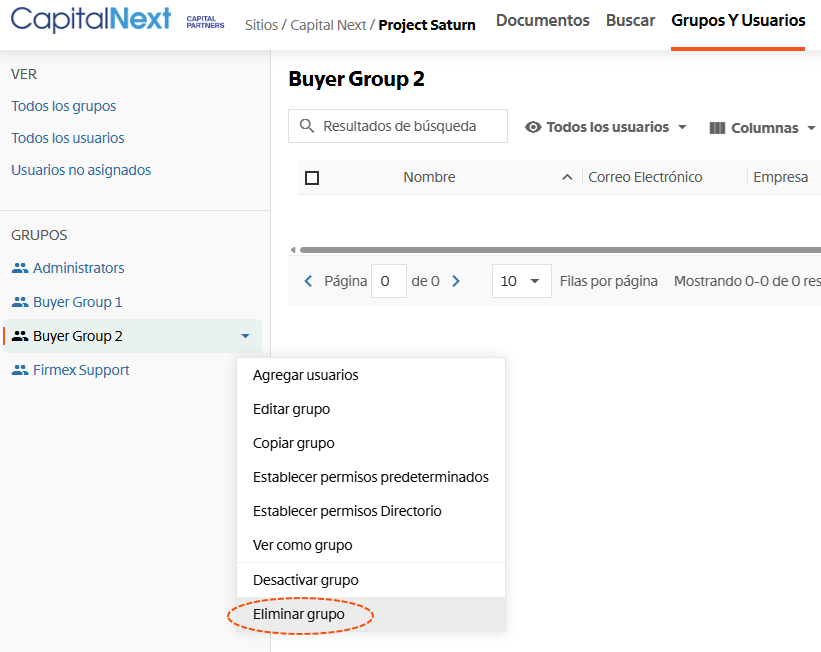821x652 pixels.
Task: Open Usuarios no asignados link
Action: click(81, 170)
